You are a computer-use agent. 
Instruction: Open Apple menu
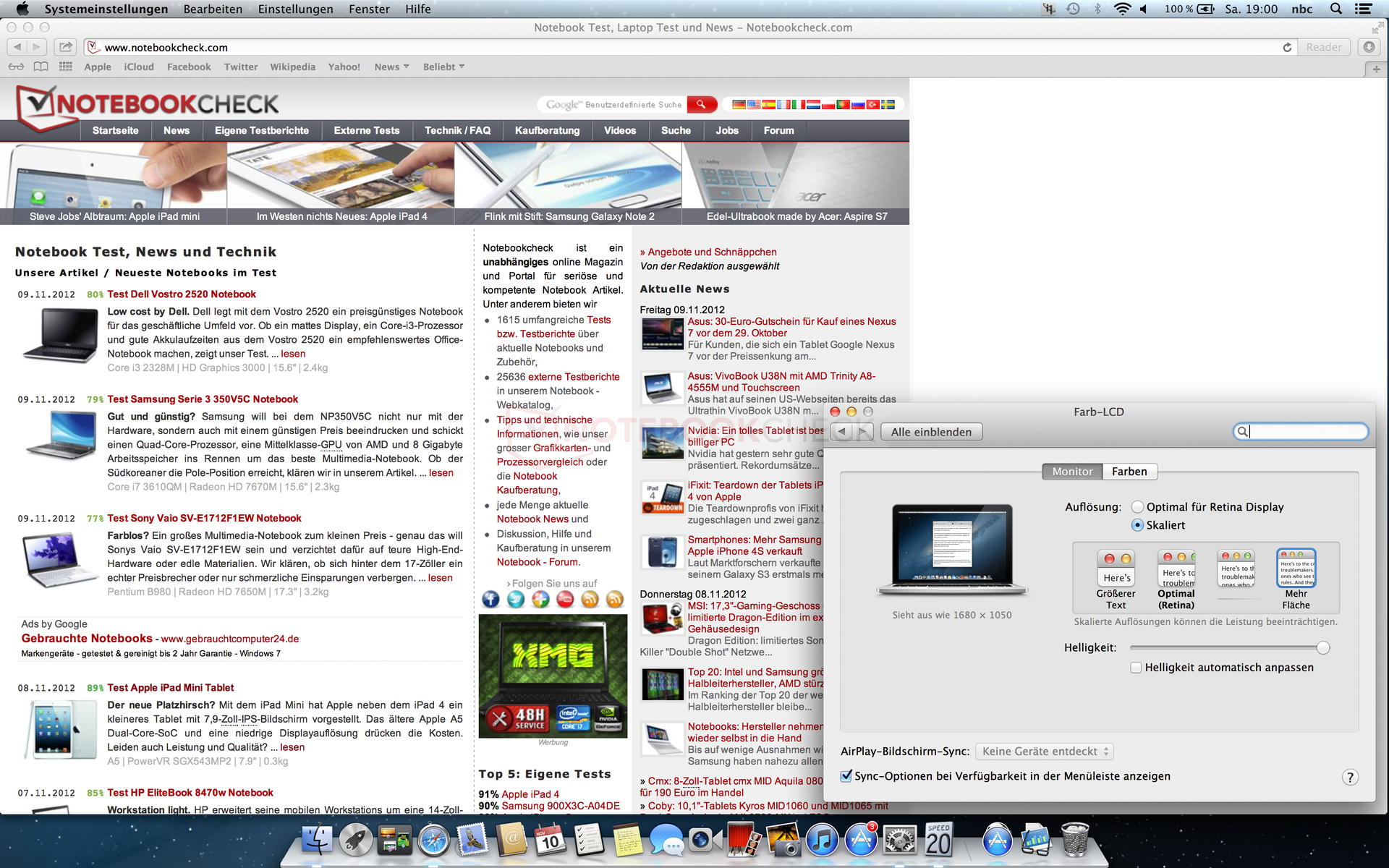tap(22, 9)
